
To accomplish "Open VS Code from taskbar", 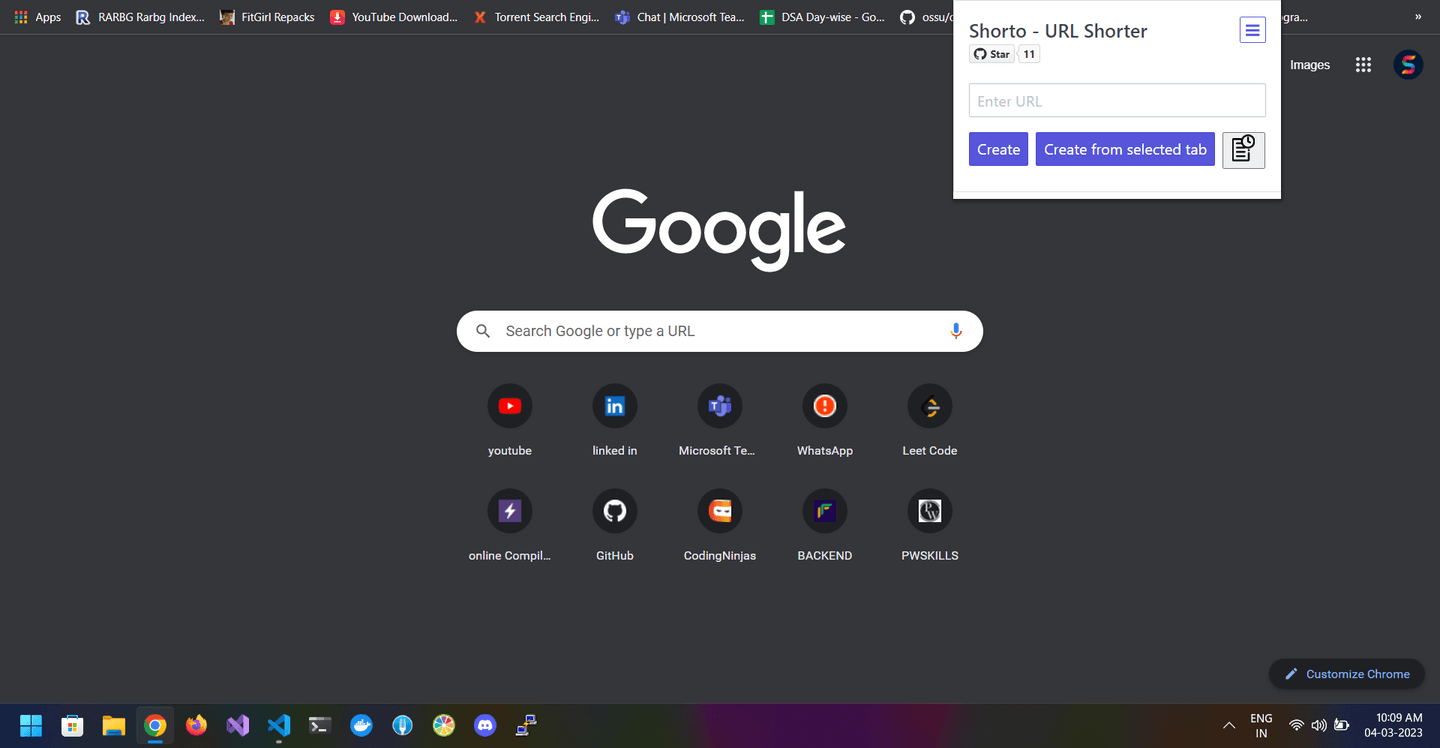I will [279, 725].
